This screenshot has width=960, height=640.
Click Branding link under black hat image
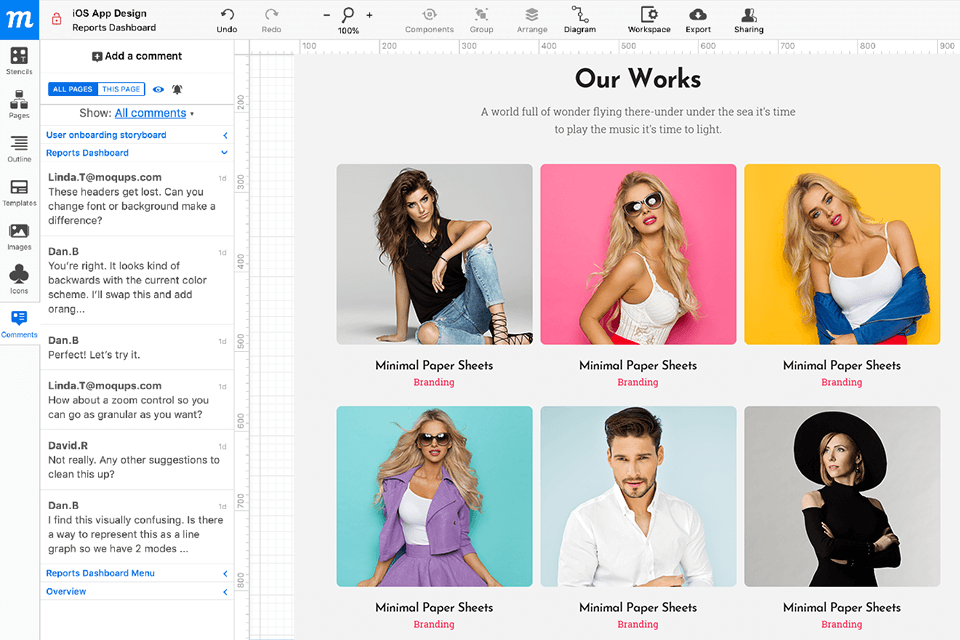[x=842, y=624]
